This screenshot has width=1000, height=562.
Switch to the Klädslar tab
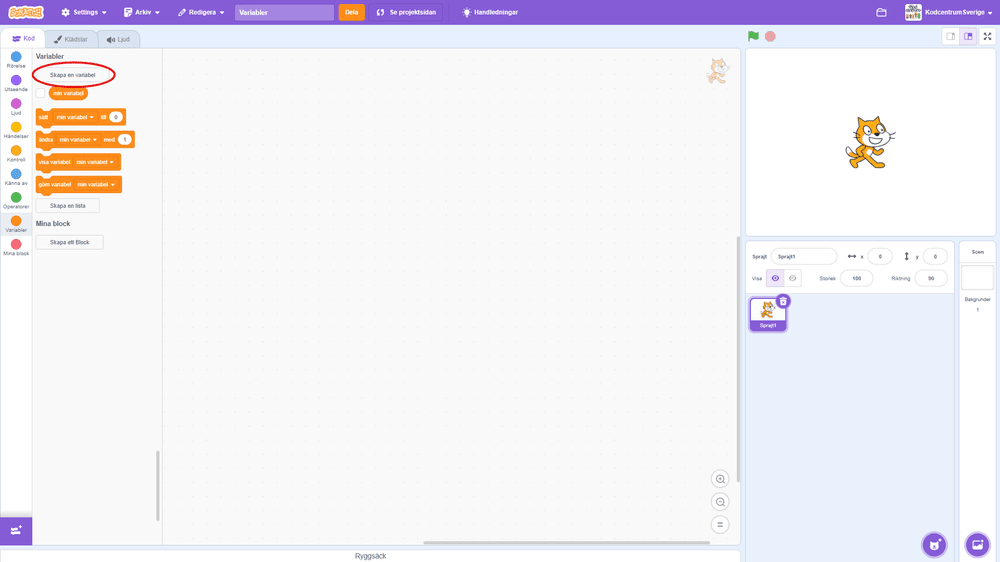pos(71,39)
